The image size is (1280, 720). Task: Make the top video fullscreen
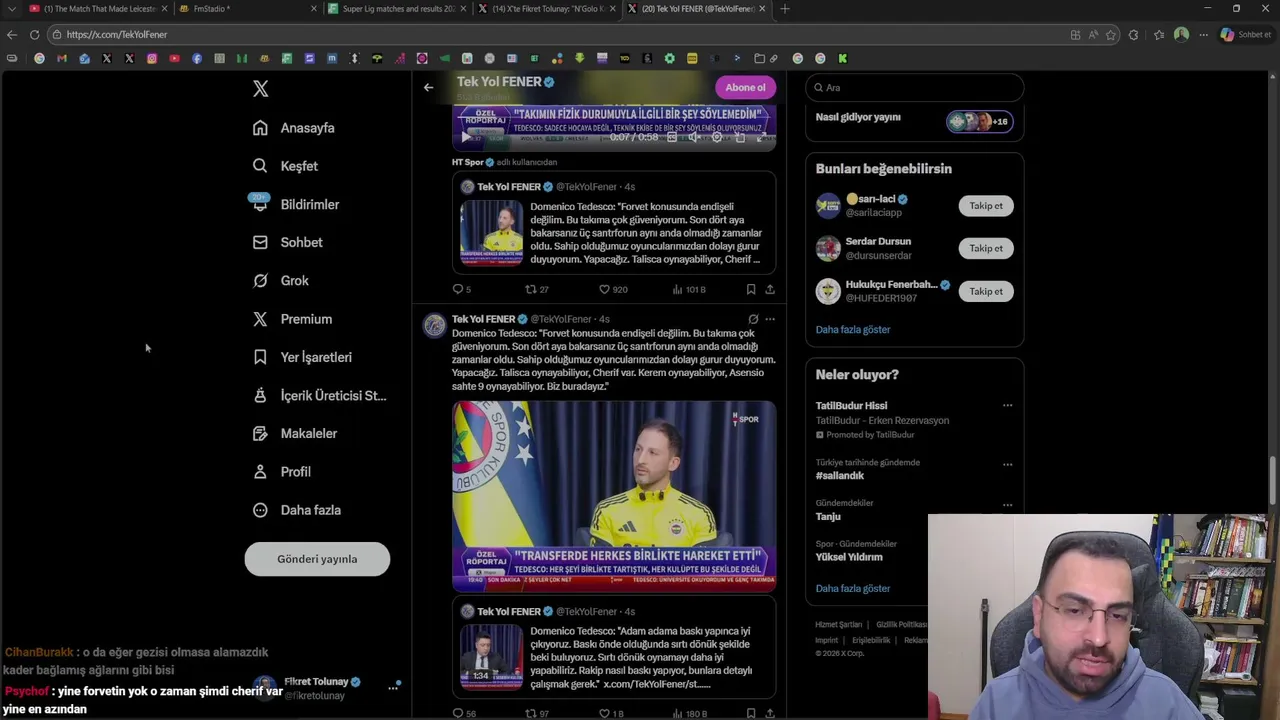[x=761, y=138]
